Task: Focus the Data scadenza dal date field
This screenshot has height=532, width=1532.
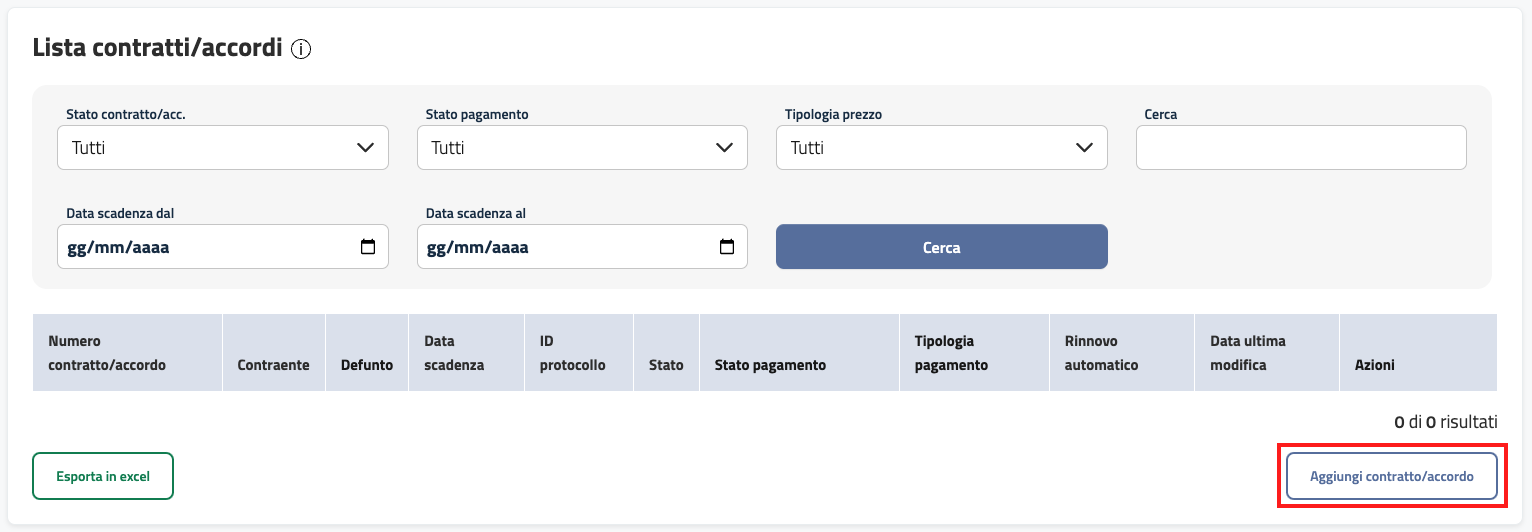Action: [x=200, y=247]
